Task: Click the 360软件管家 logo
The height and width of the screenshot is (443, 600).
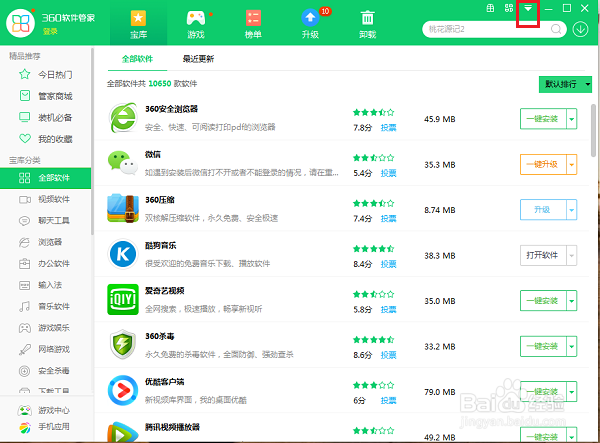Action: coord(21,23)
